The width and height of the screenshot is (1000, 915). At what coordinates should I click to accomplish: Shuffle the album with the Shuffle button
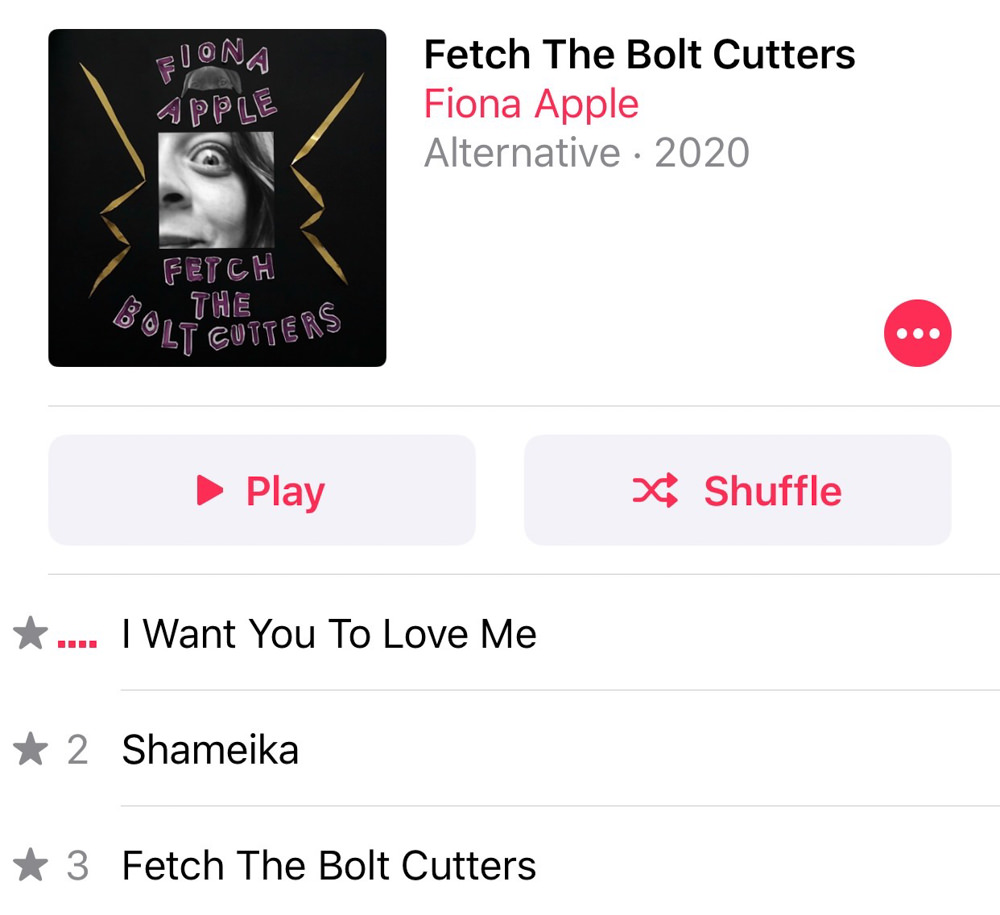(738, 490)
